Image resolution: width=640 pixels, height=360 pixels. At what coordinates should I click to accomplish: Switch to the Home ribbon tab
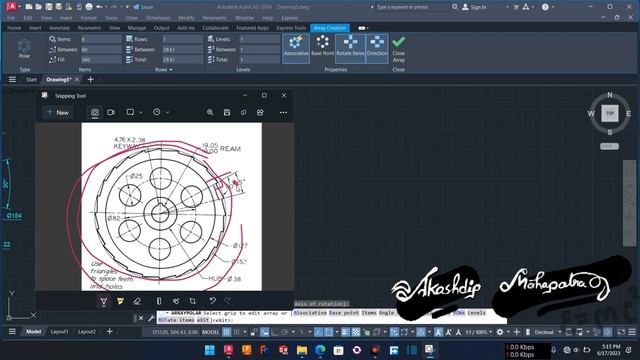14,28
